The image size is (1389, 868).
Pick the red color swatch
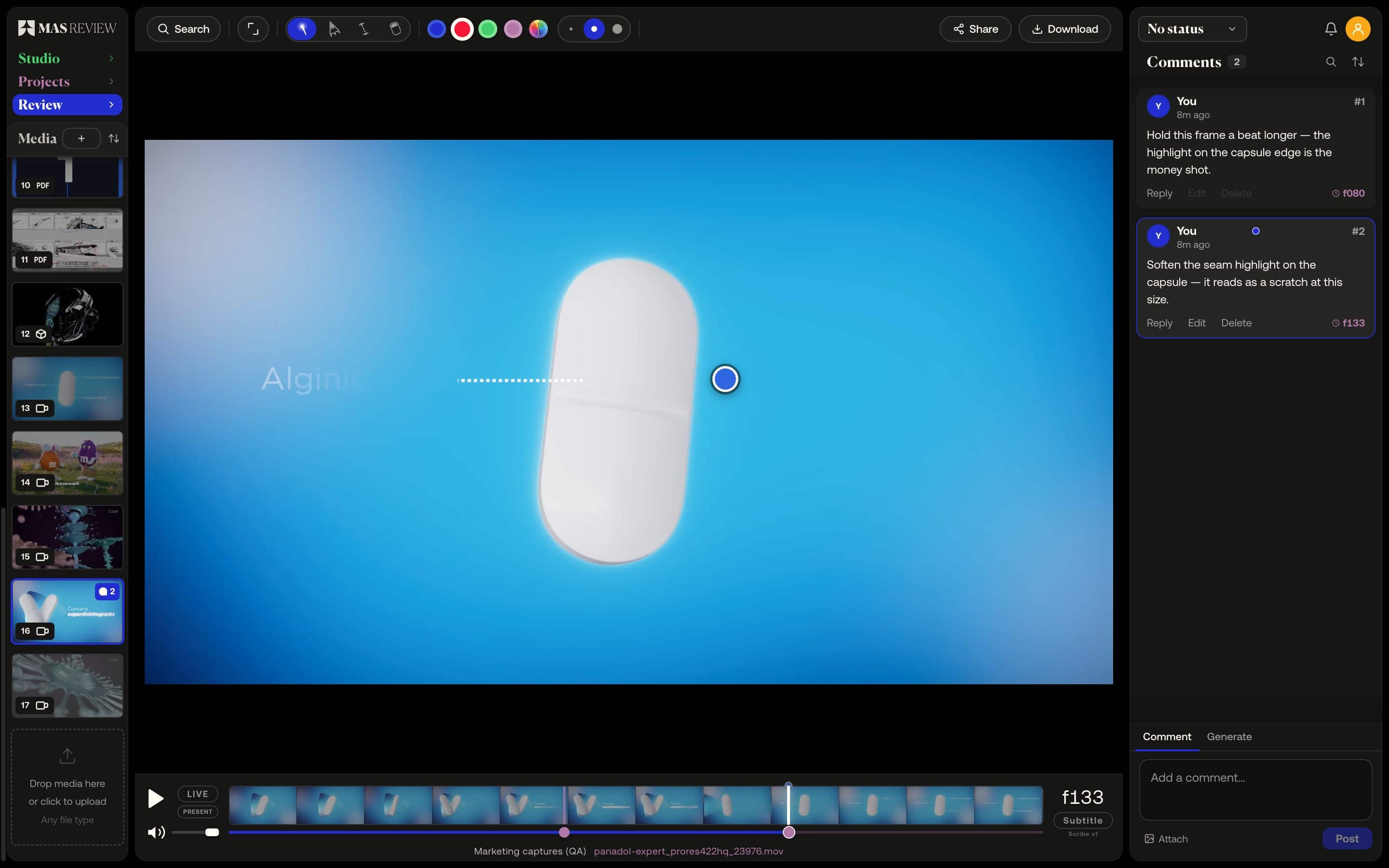pyautogui.click(x=462, y=29)
